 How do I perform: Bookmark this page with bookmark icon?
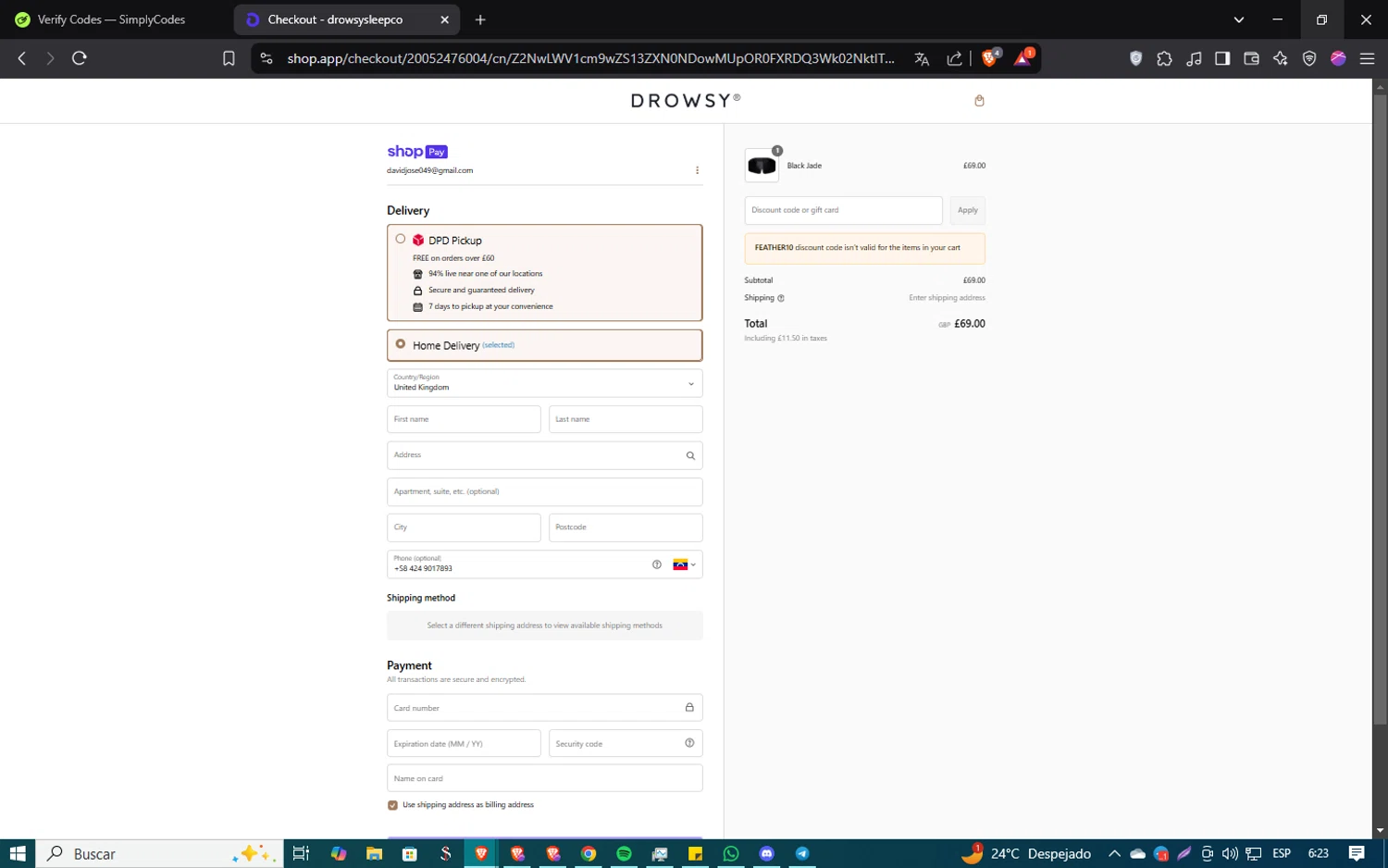point(229,58)
